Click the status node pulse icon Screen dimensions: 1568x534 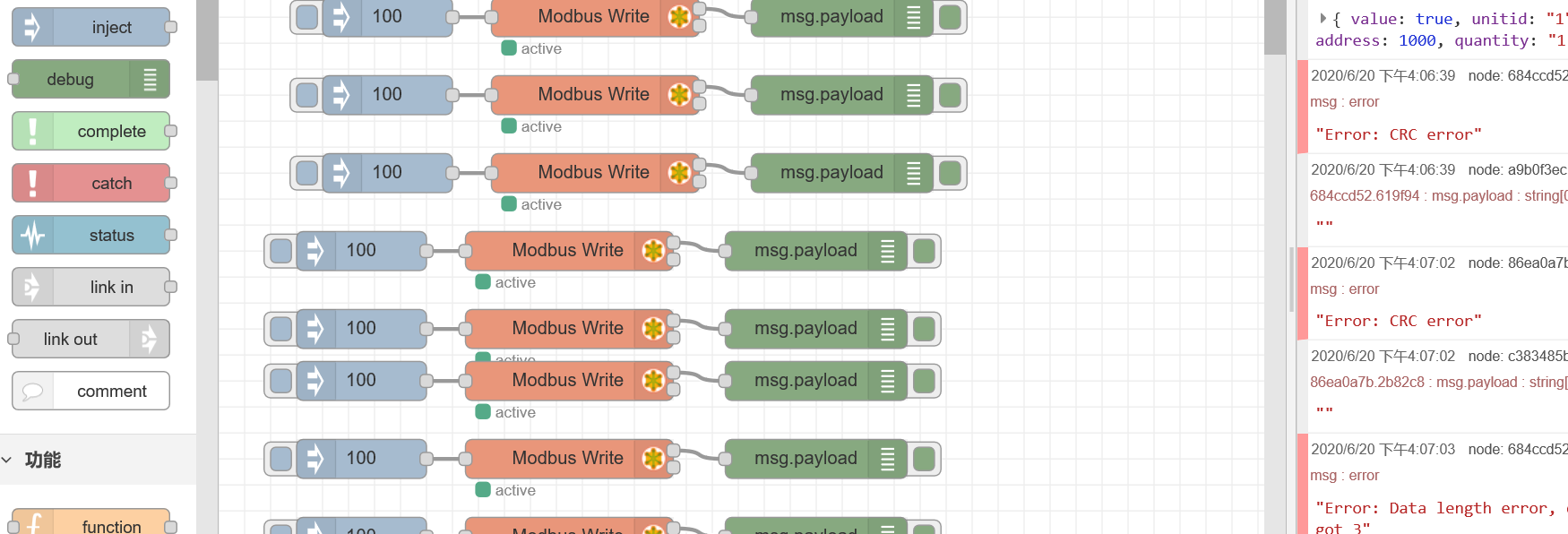point(33,236)
